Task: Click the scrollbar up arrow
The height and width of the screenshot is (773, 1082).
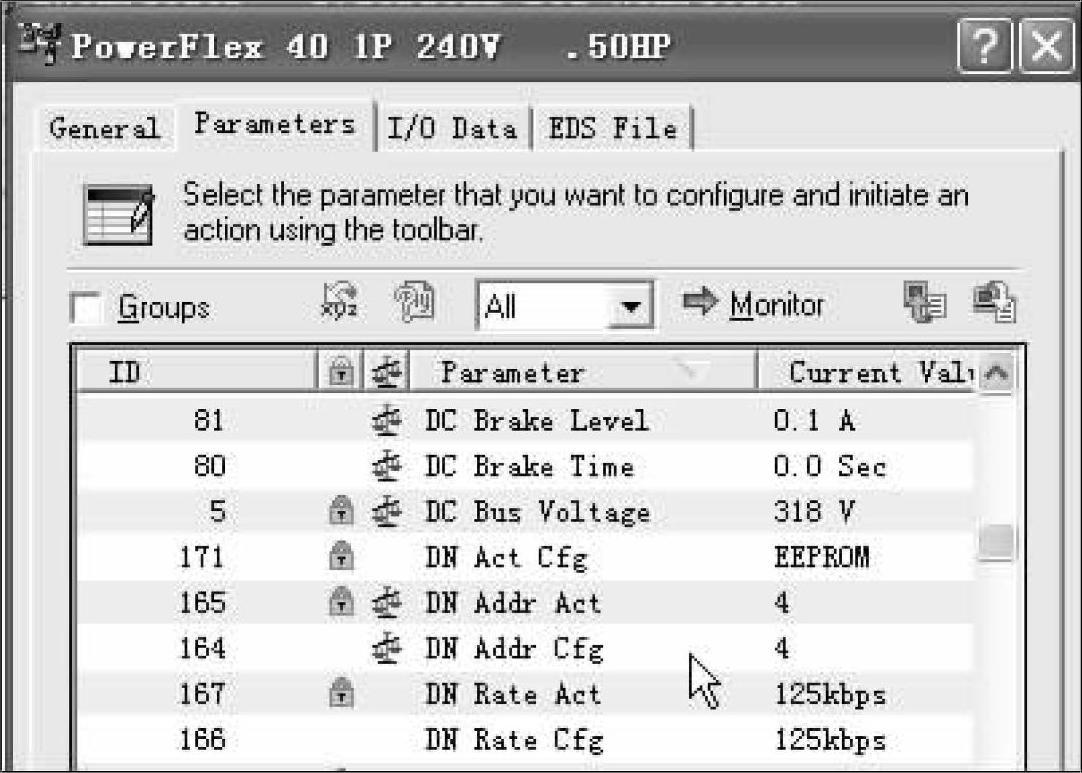Action: click(x=996, y=373)
